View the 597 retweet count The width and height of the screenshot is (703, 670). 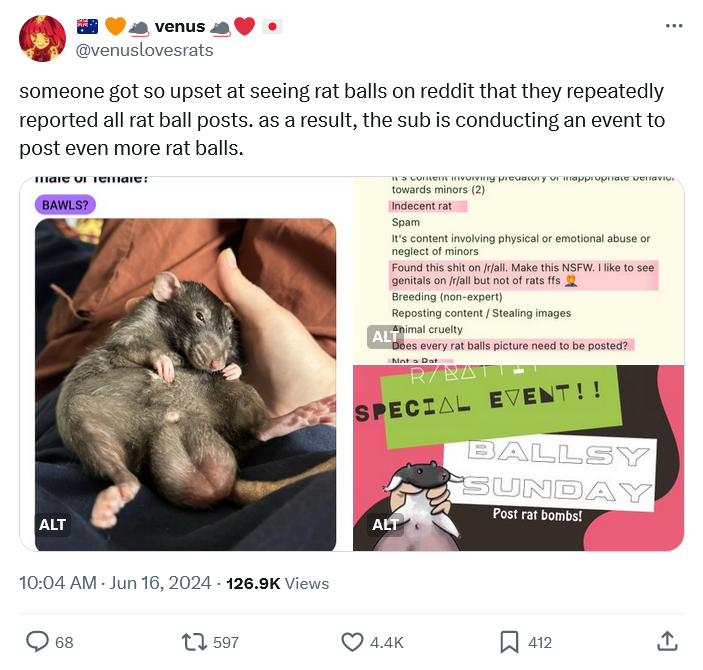tap(226, 643)
